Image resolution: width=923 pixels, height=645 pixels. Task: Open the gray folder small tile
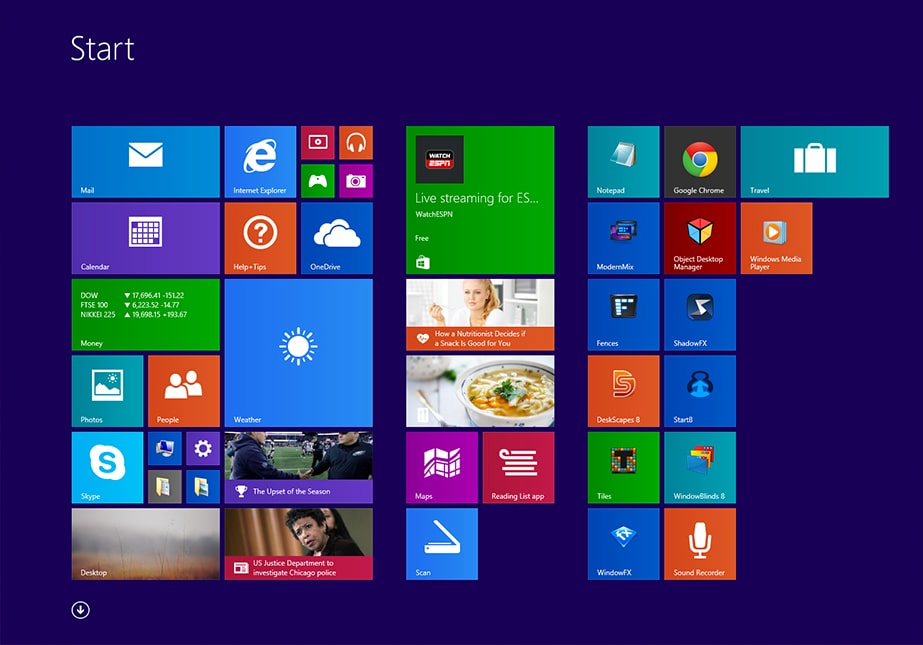(165, 487)
